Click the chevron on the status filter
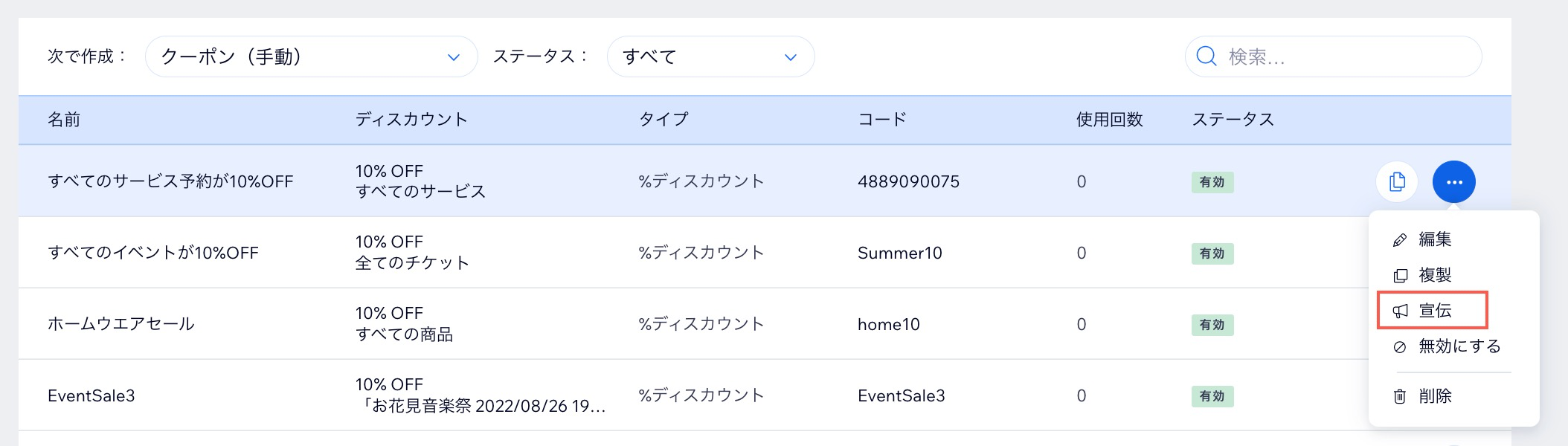The image size is (1568, 446). (x=790, y=56)
